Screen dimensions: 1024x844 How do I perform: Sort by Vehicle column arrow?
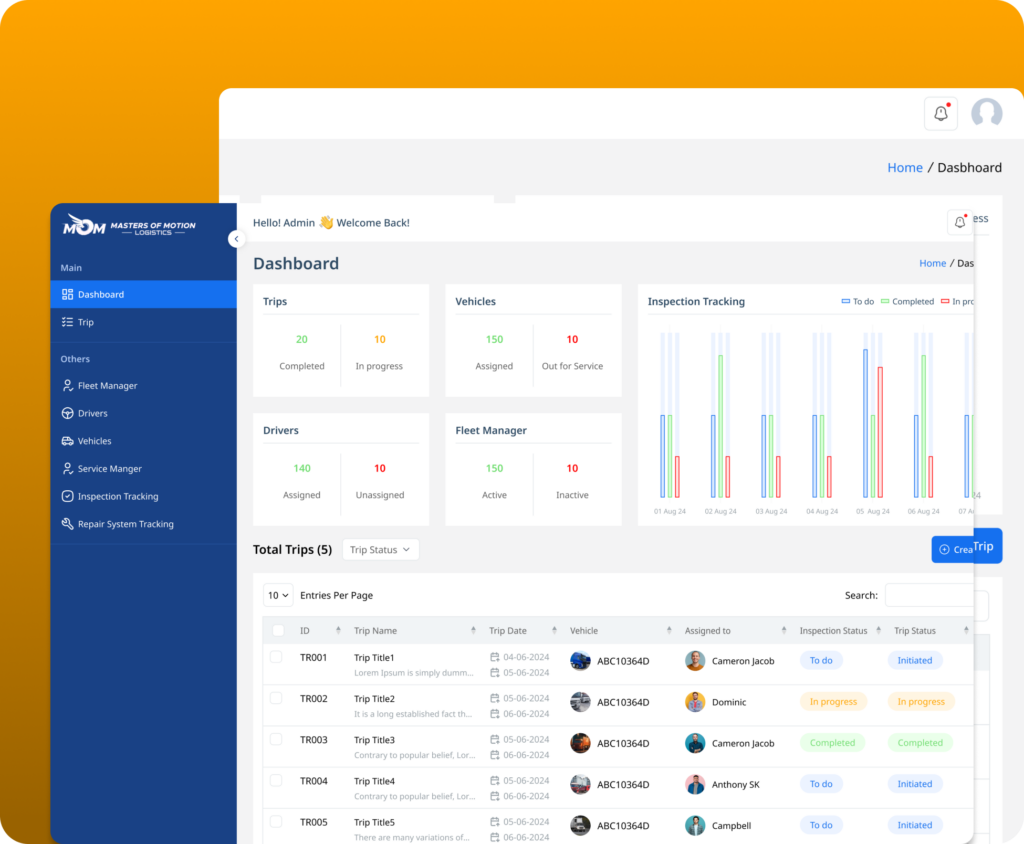tap(669, 630)
